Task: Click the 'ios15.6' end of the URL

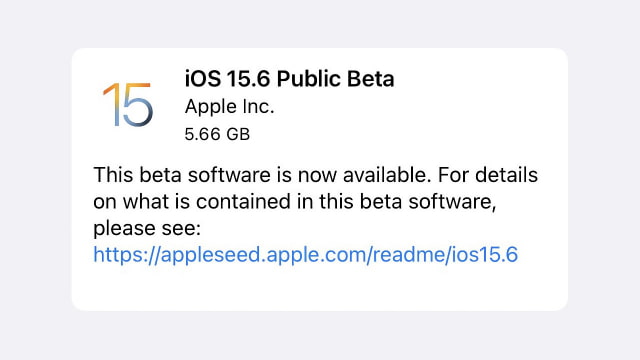Action: [x=483, y=254]
